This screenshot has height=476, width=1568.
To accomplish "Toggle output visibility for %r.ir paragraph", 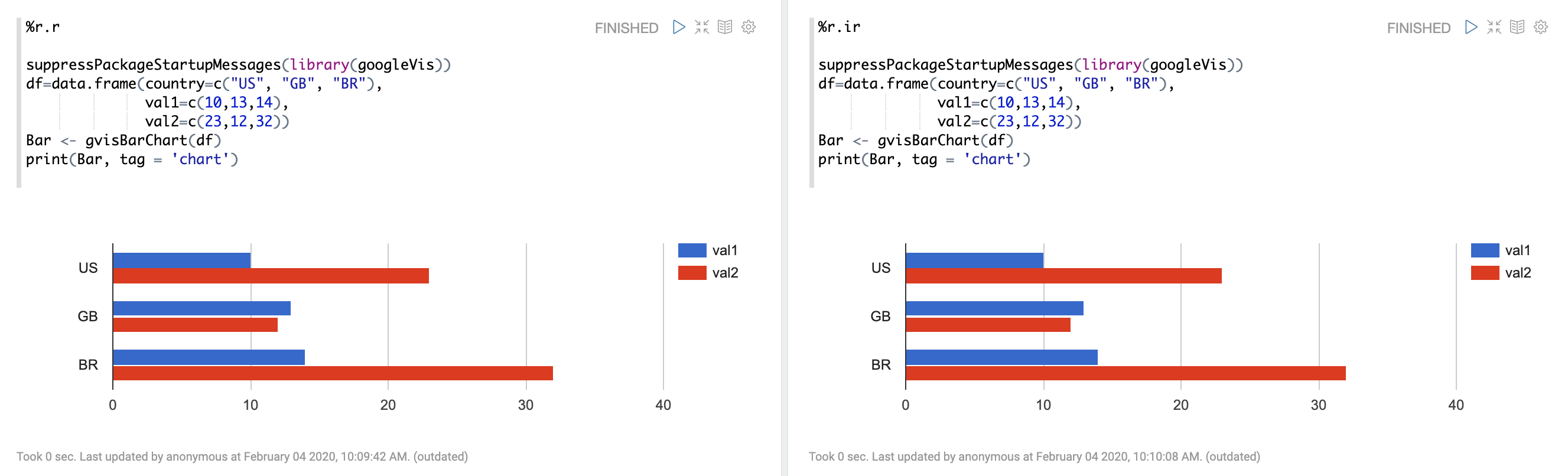I will (1517, 27).
